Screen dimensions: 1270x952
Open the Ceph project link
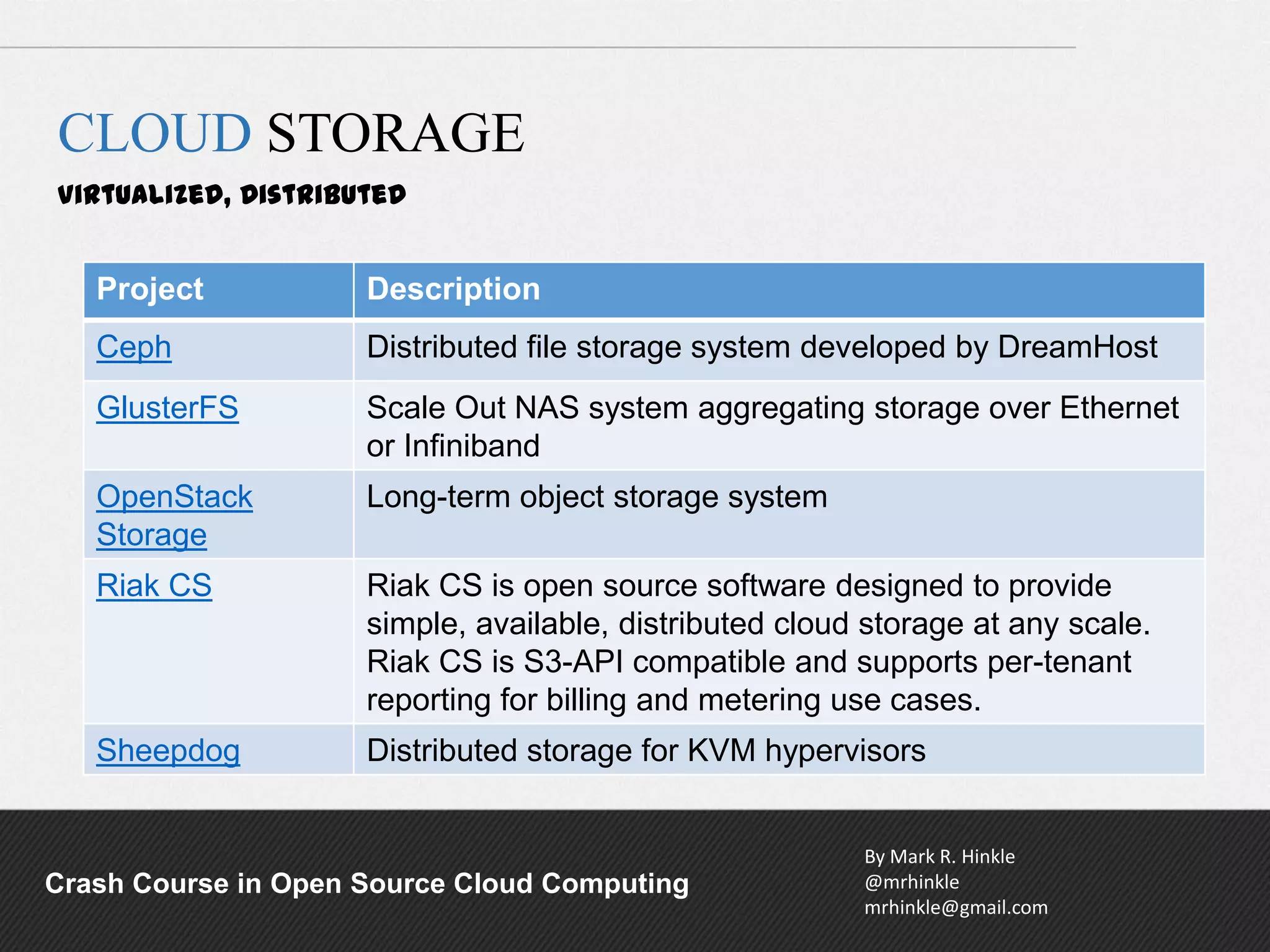(134, 347)
